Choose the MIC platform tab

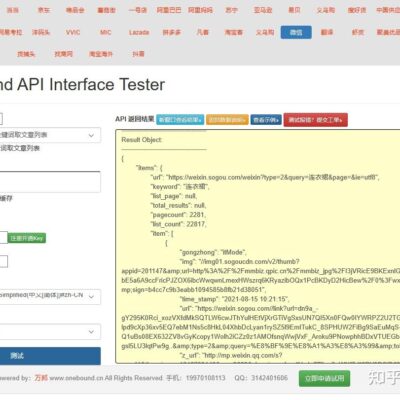[x=106, y=32]
